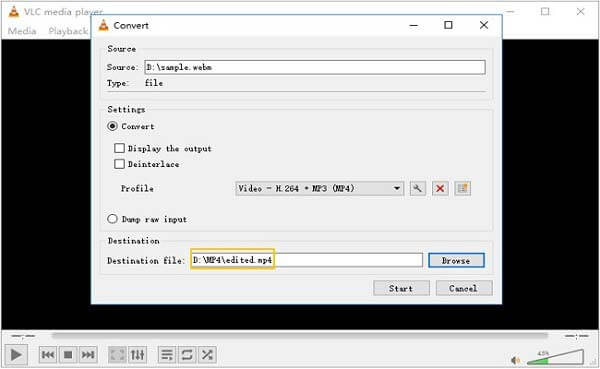
Task: Click the Play button in VLC
Action: point(16,355)
